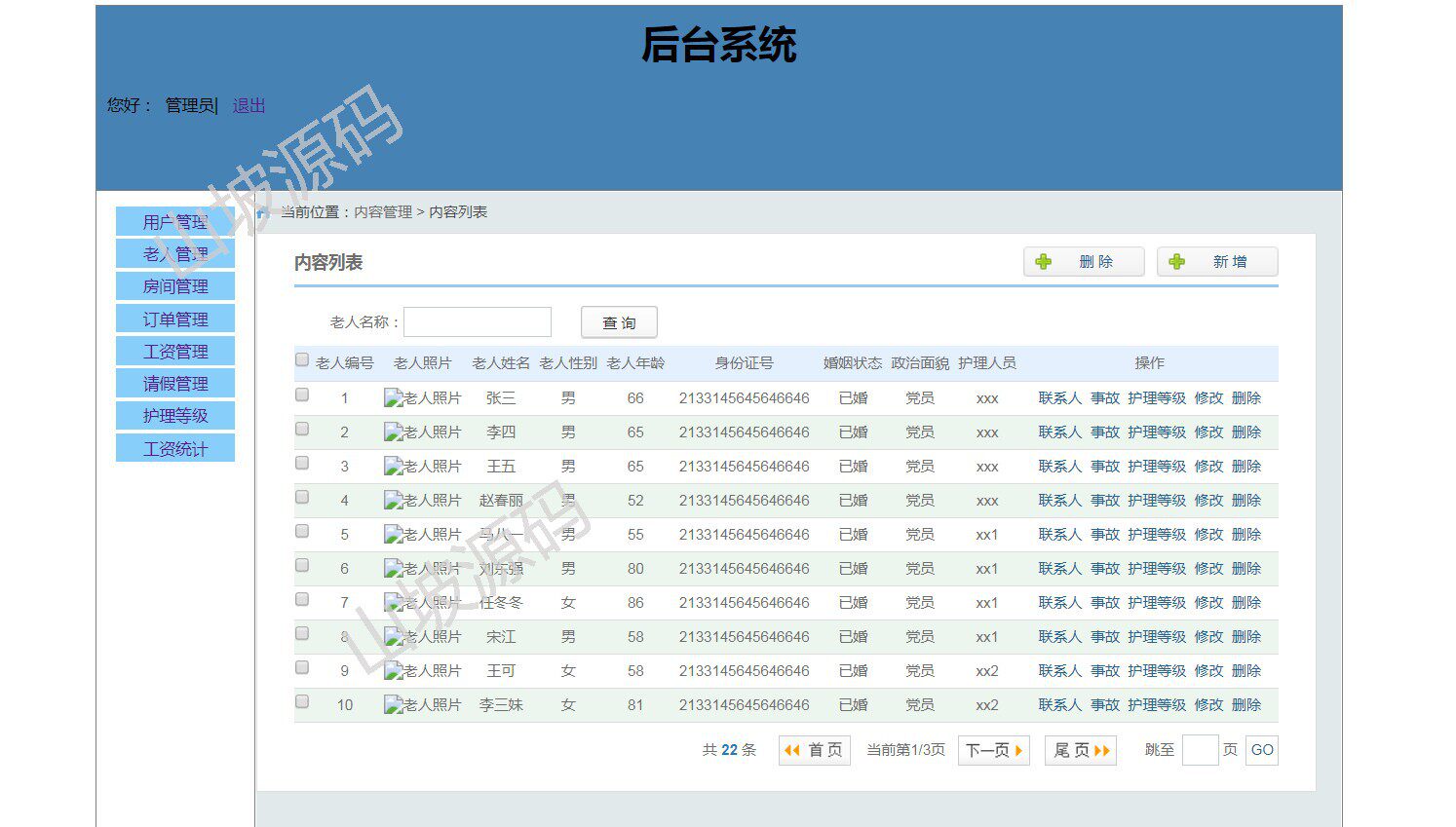Viewport: 1456px width, 827px height.
Task: Open 老人管理 in the sidebar
Action: coord(175,254)
